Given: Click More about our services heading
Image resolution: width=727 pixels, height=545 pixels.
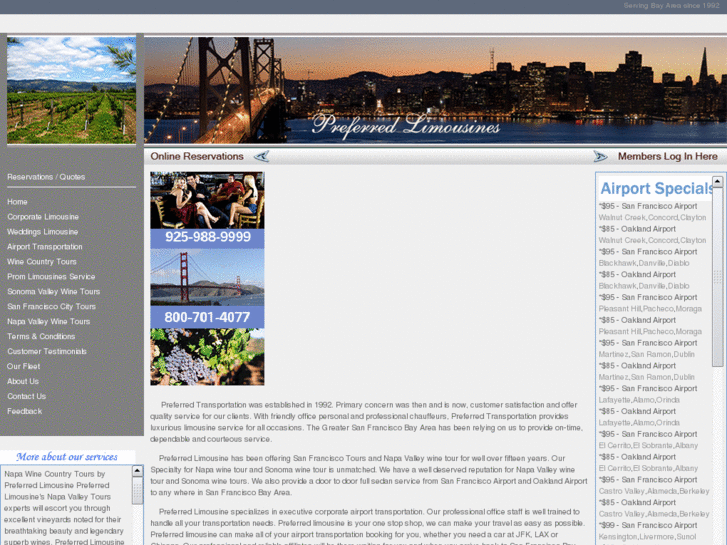Looking at the screenshot, I should pyautogui.click(x=67, y=457).
